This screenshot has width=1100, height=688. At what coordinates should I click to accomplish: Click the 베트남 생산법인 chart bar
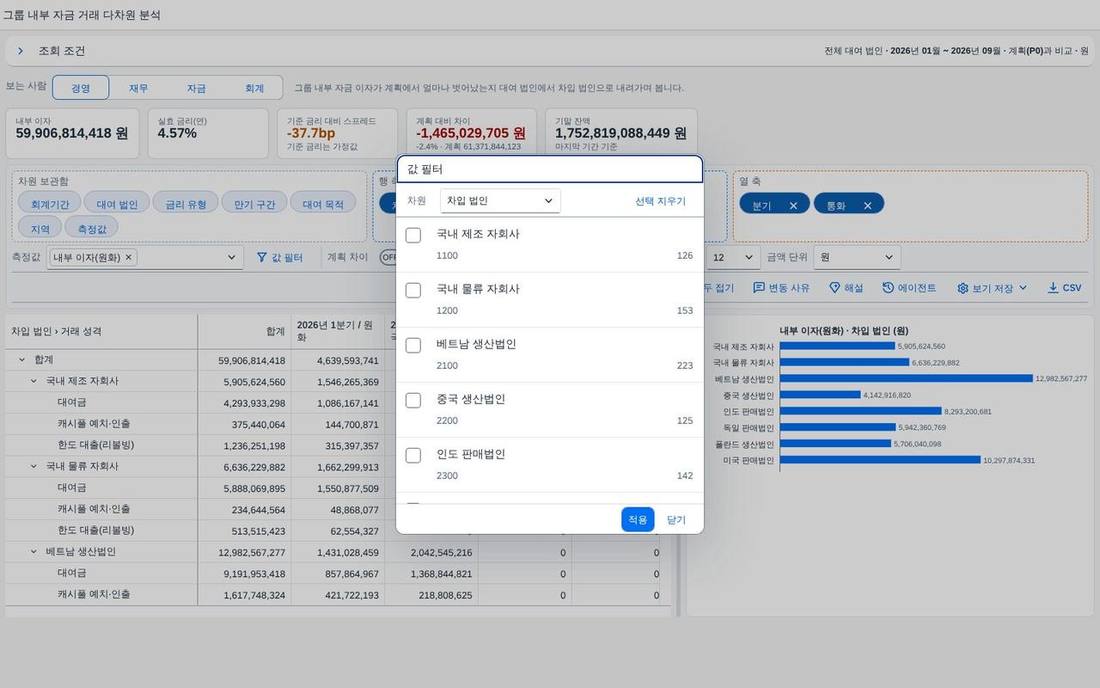(906, 379)
